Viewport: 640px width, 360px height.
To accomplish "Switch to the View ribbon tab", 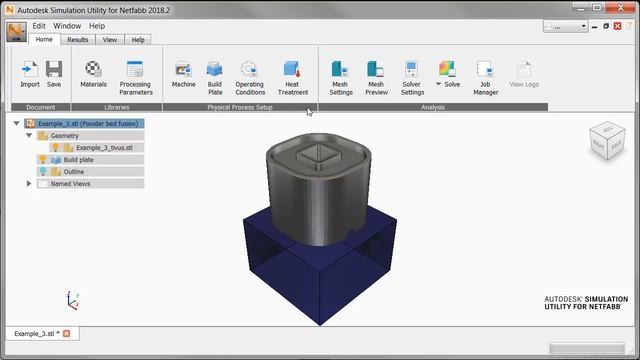I will tap(109, 40).
